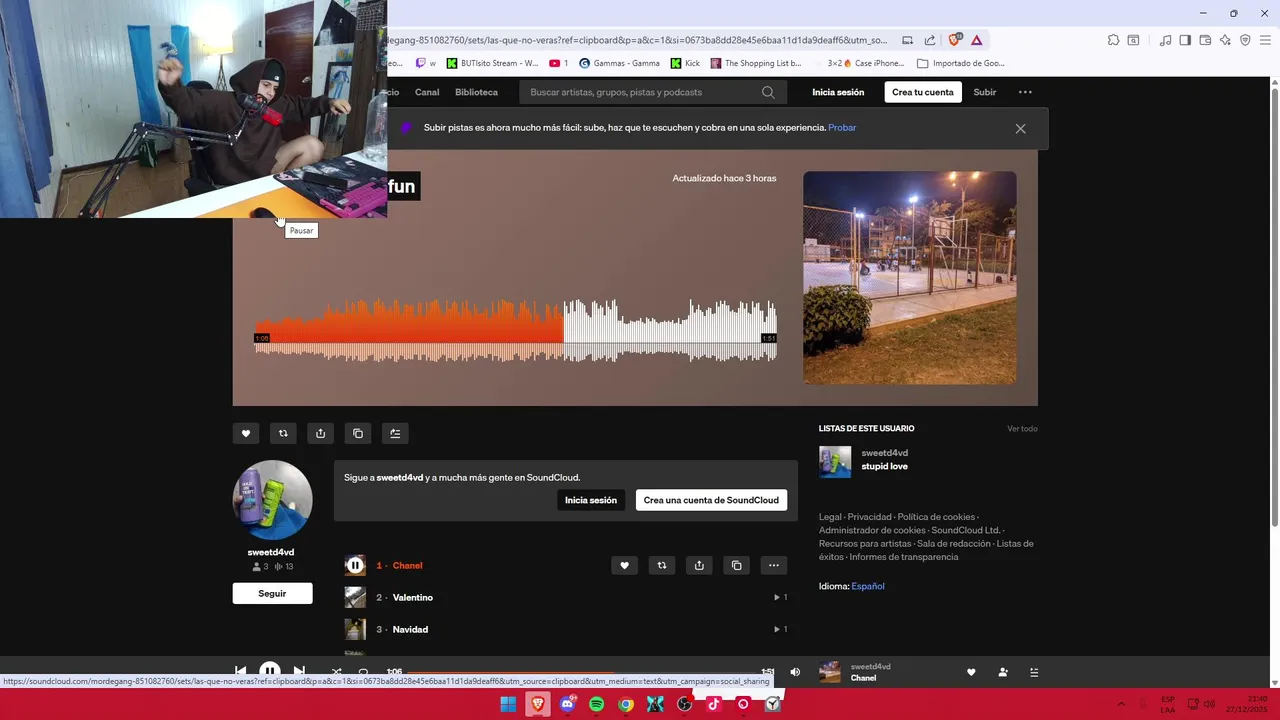Toggle repeat in the player bar
The image size is (1280, 720).
(363, 672)
